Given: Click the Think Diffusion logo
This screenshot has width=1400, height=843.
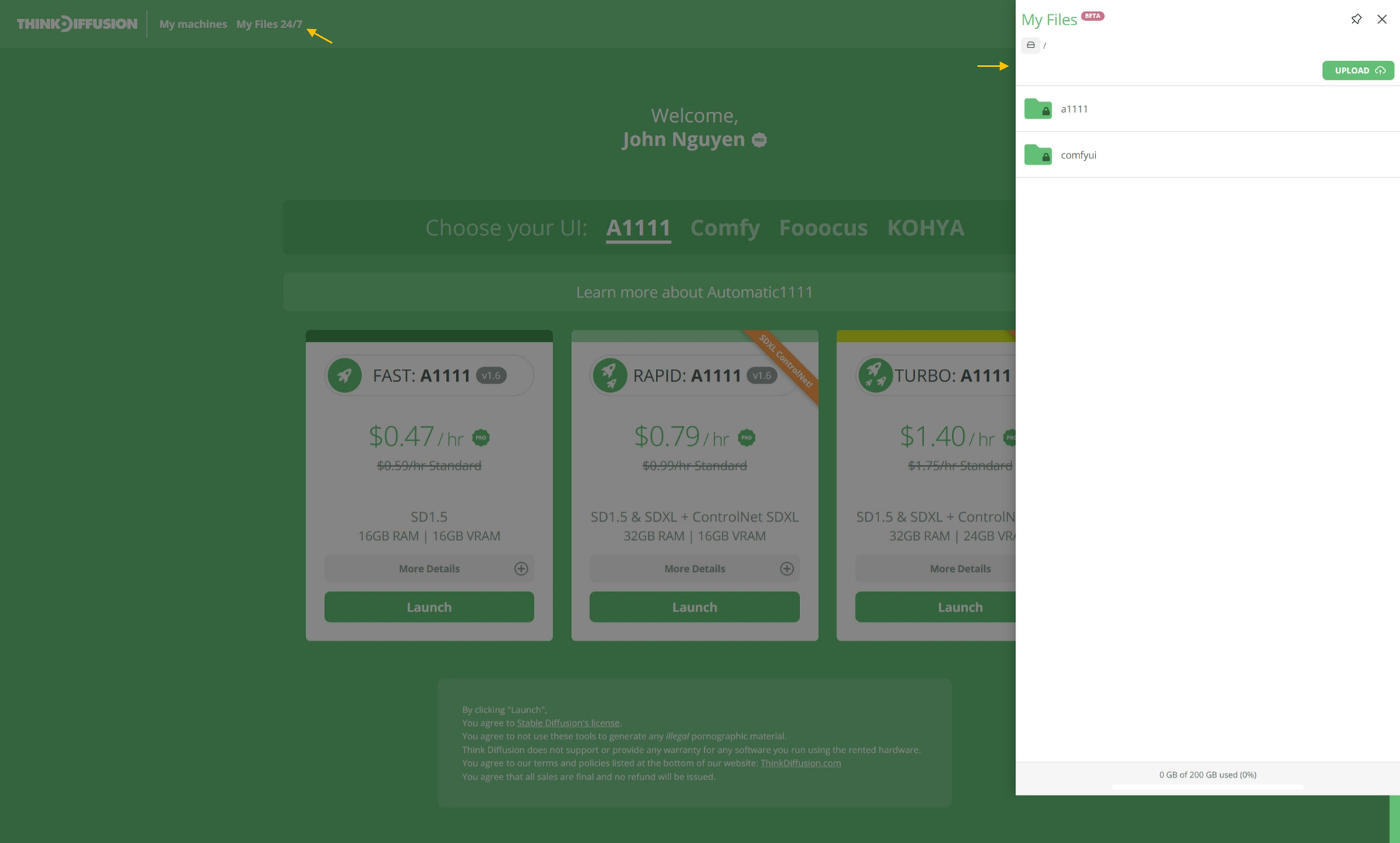Looking at the screenshot, I should 77,24.
